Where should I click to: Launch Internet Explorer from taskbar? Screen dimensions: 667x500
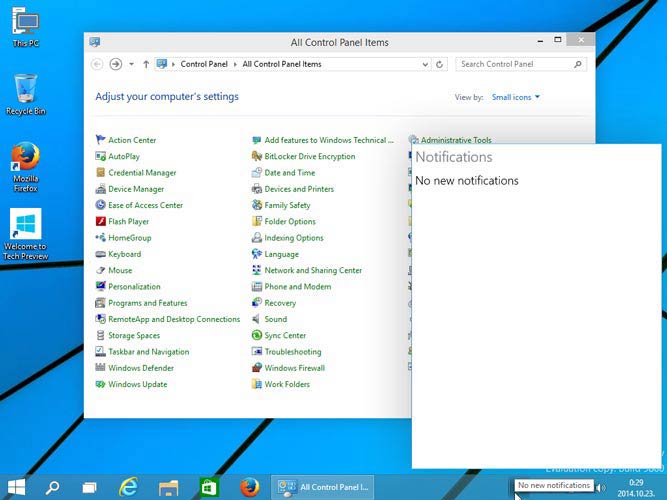pyautogui.click(x=128, y=487)
